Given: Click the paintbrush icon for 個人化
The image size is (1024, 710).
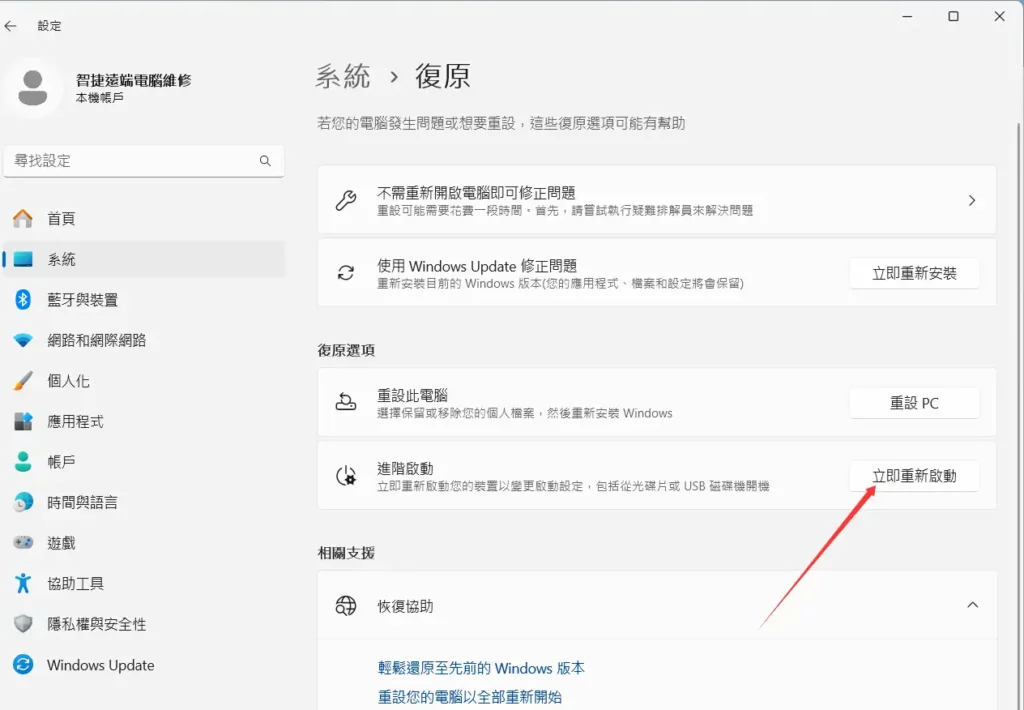Looking at the screenshot, I should pos(23,381).
